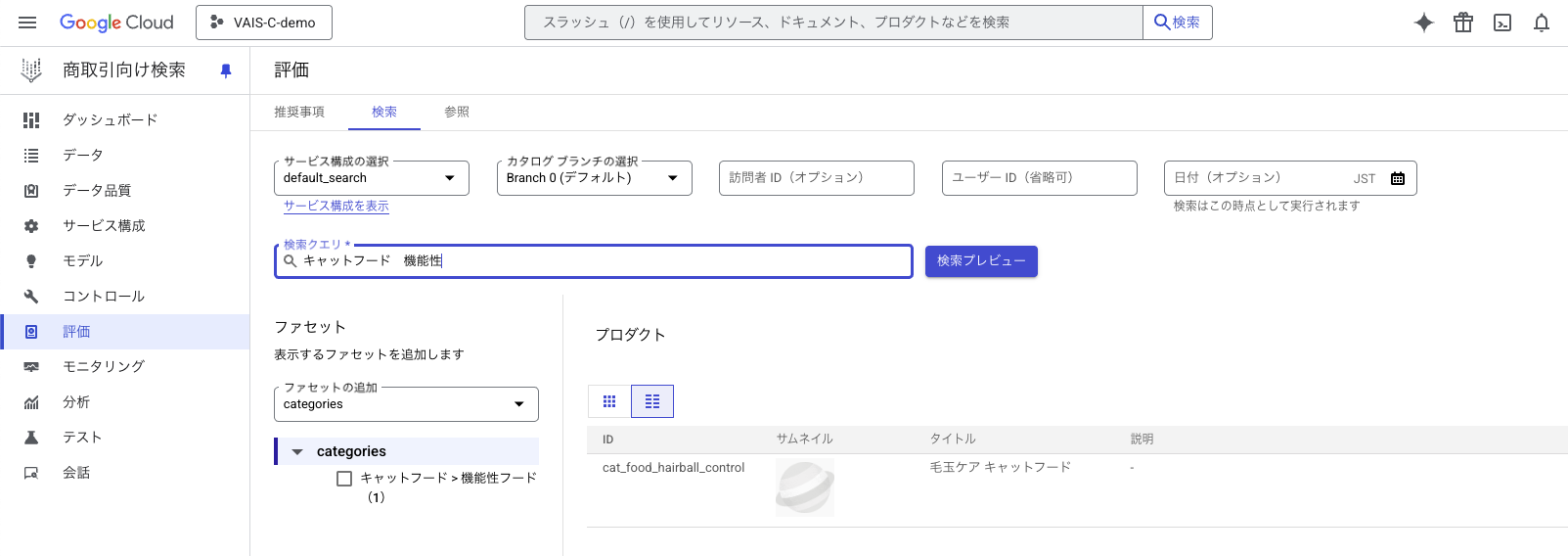Open the date picker calendar icon
This screenshot has height=556, width=1568.
pos(1398,178)
